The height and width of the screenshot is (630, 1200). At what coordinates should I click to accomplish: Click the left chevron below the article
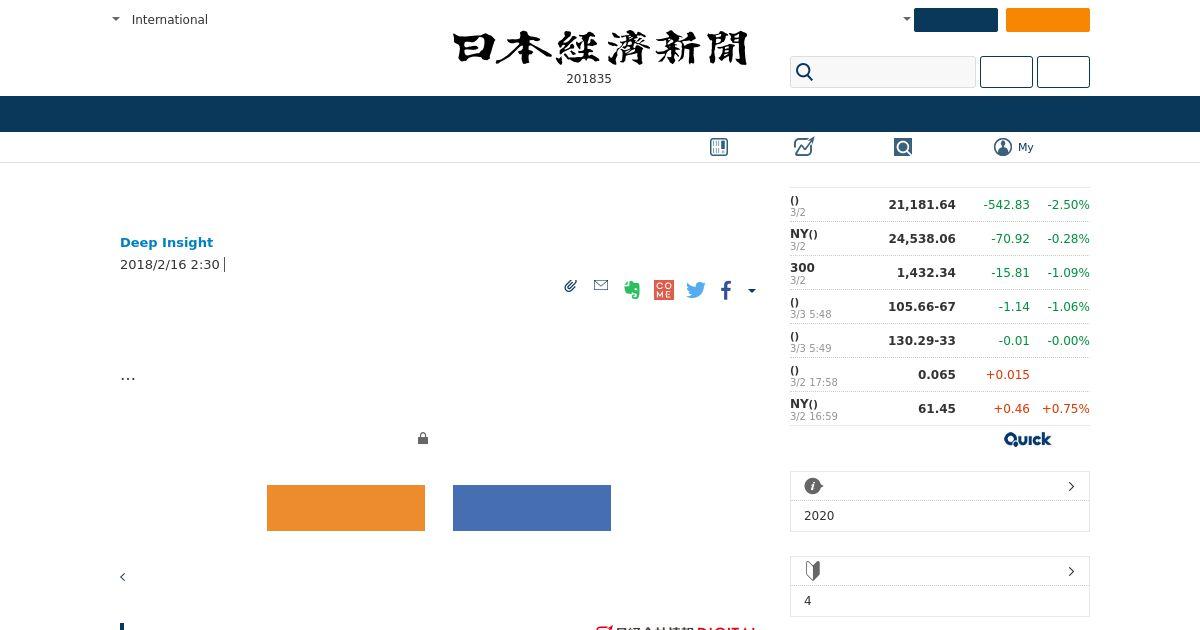[x=123, y=577]
